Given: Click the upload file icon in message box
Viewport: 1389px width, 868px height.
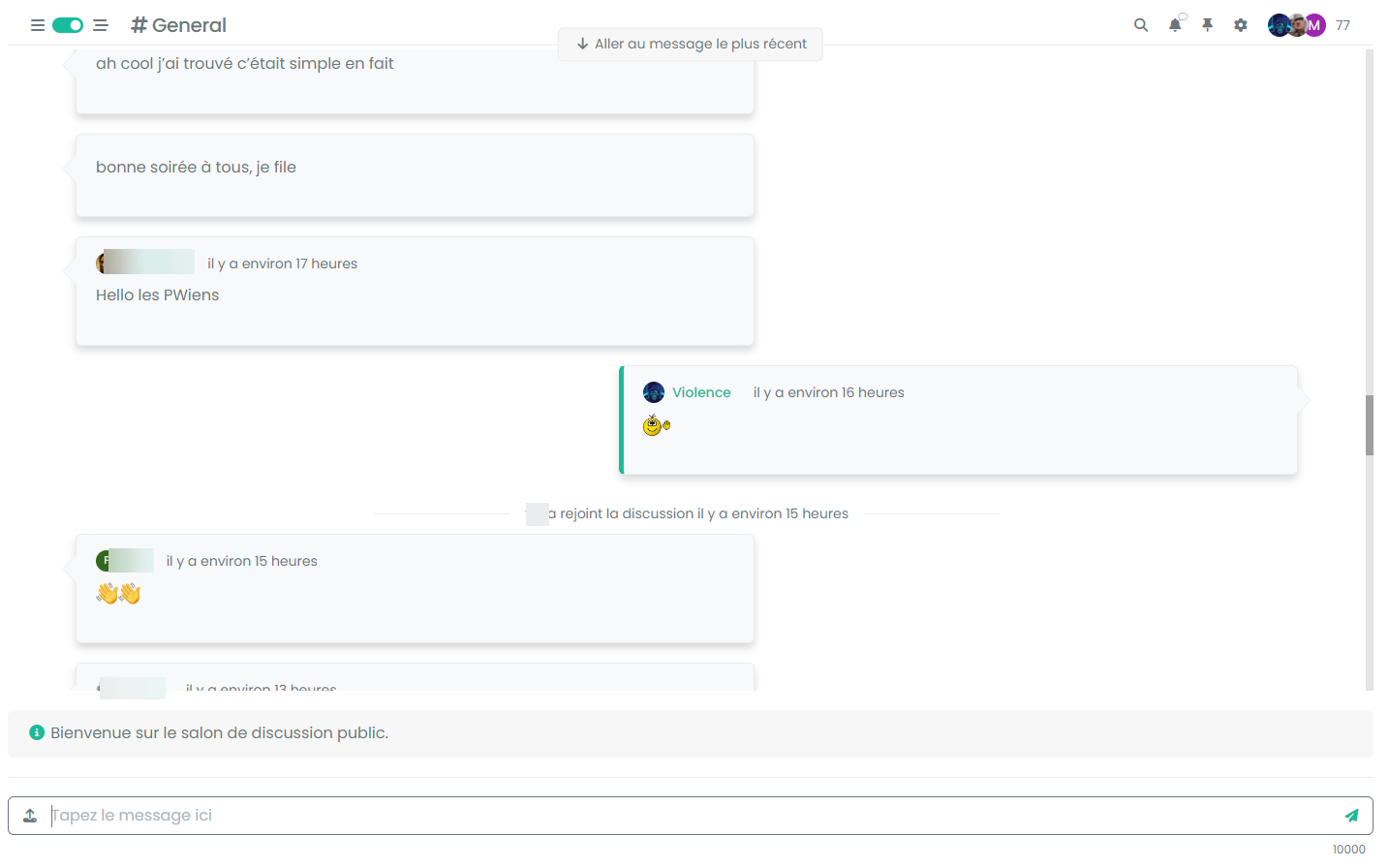Looking at the screenshot, I should [30, 816].
